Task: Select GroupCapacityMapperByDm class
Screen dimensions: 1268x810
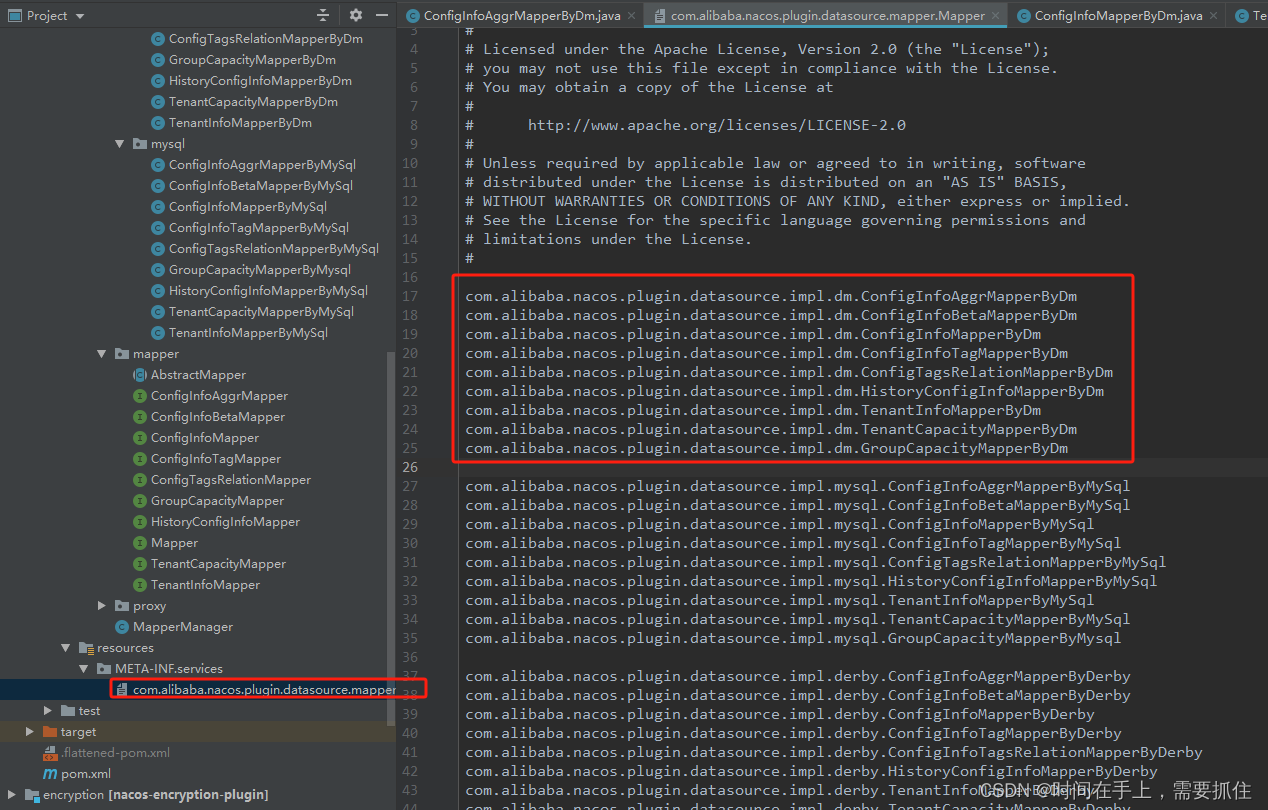Action: pos(252,60)
